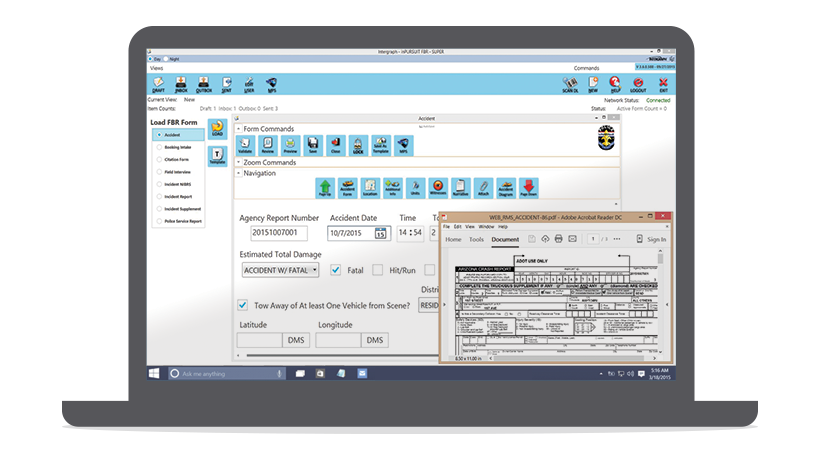Click the Load form button icon
The height and width of the screenshot is (460, 820).
[217, 128]
